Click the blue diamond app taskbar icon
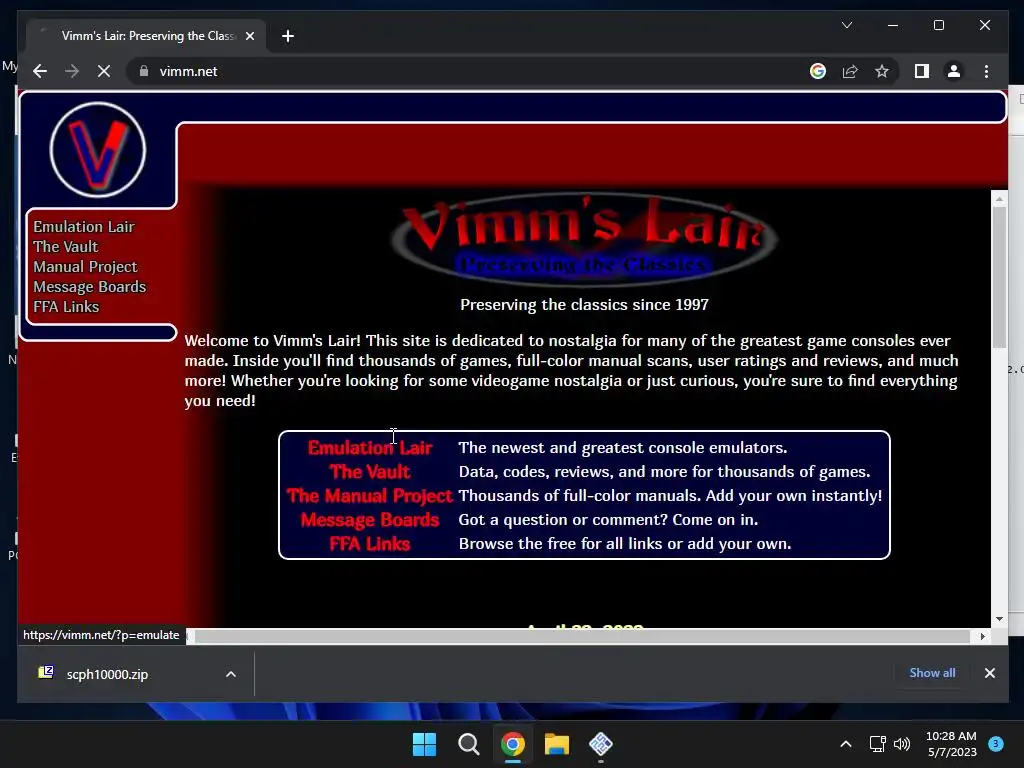The width and height of the screenshot is (1024, 768). [x=601, y=744]
